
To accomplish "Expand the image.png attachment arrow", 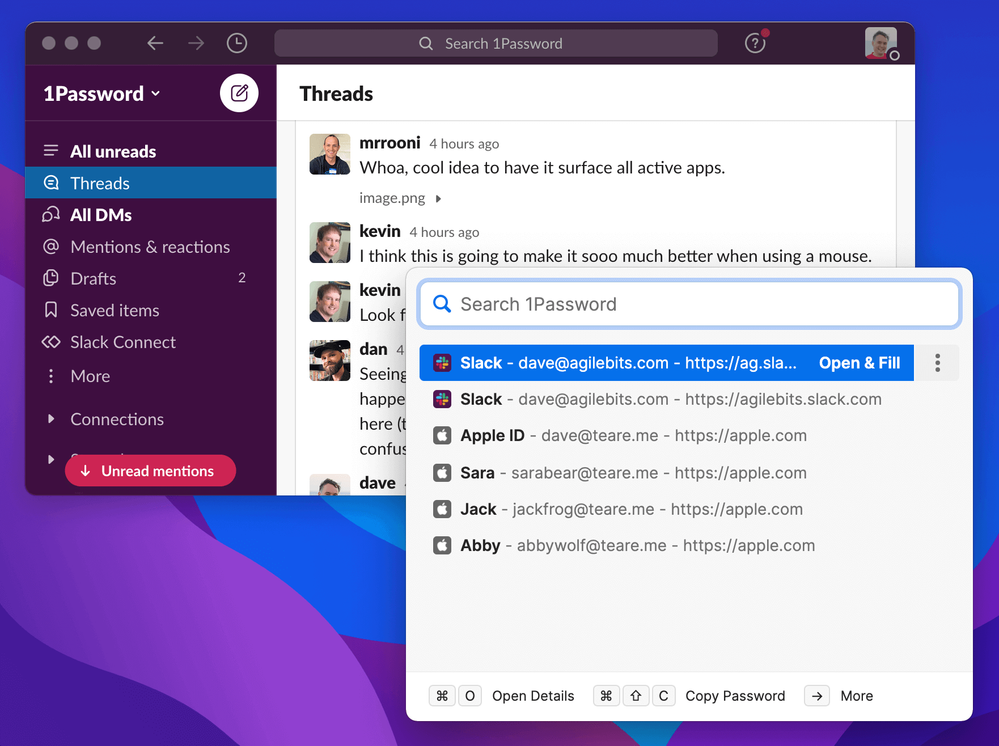I will tap(439, 199).
